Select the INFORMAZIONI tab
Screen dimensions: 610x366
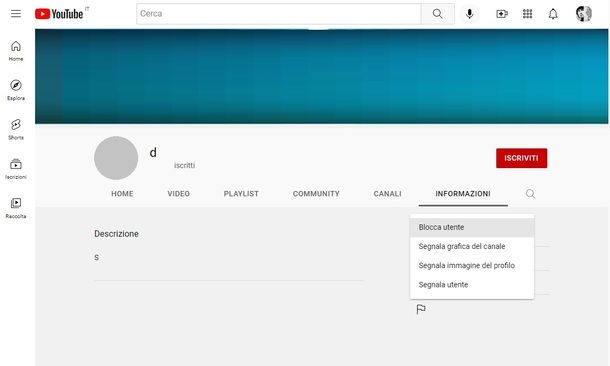(463, 194)
